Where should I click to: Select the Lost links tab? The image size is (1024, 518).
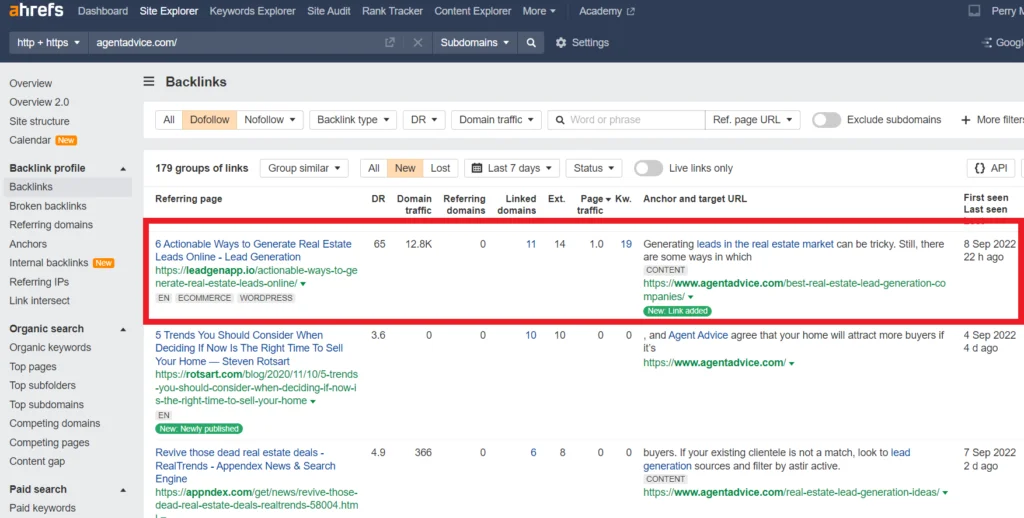[440, 168]
